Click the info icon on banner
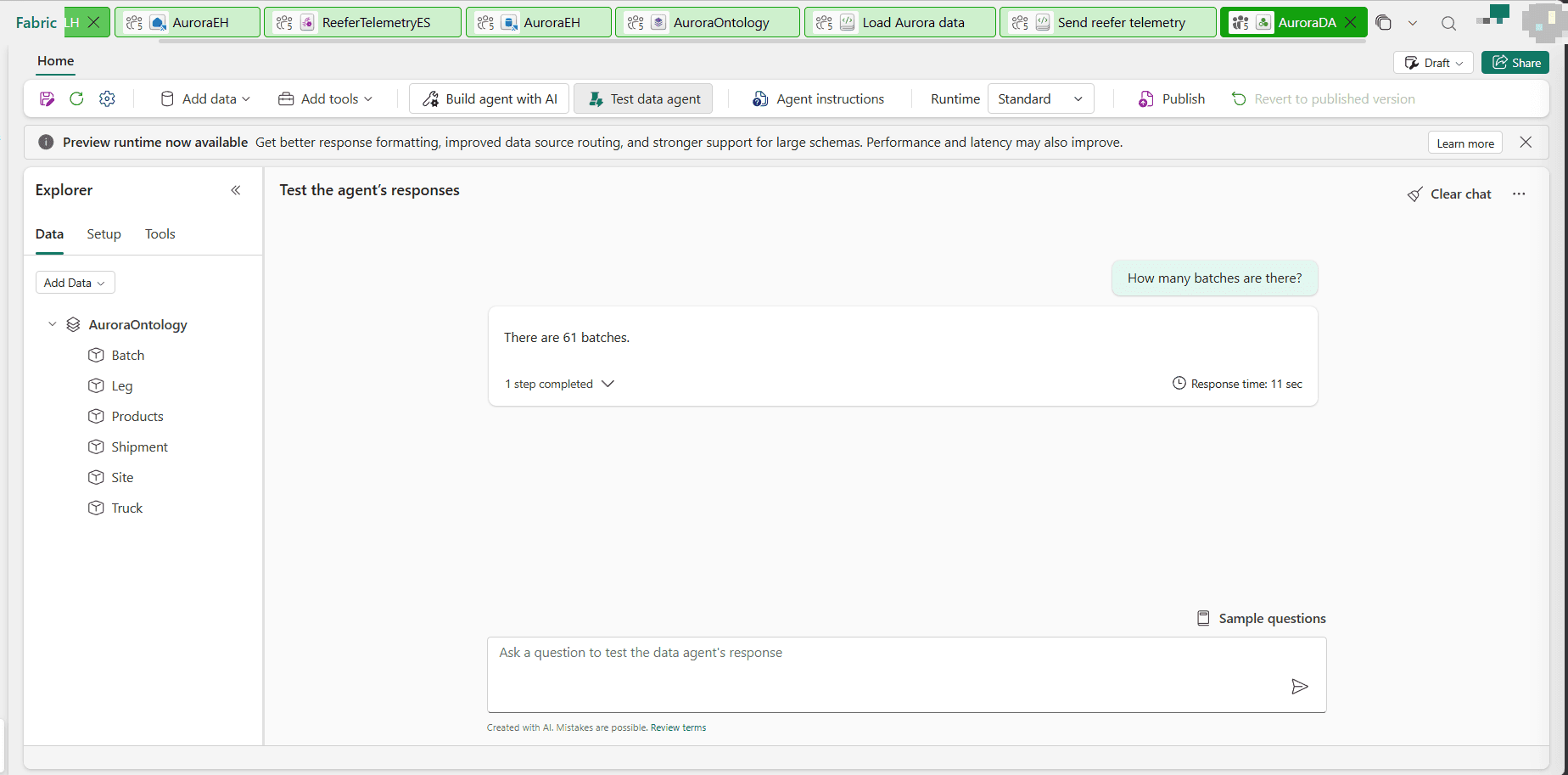Screen dimensions: 1568x775 click(47, 143)
